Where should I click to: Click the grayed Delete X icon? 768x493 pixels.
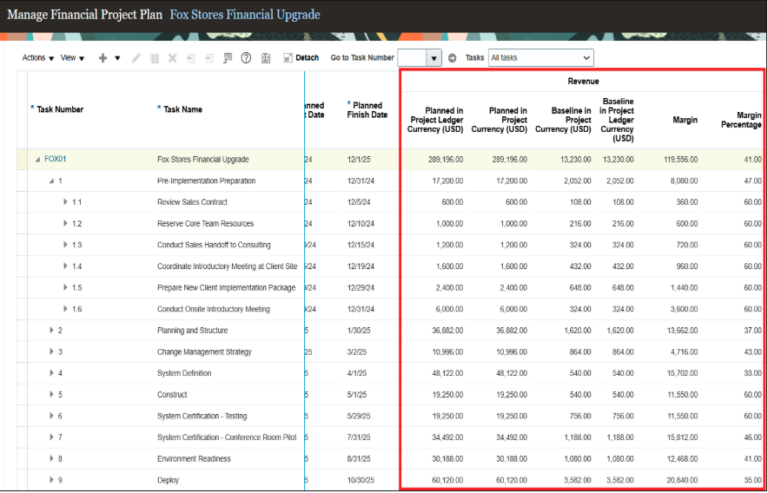[x=172, y=58]
